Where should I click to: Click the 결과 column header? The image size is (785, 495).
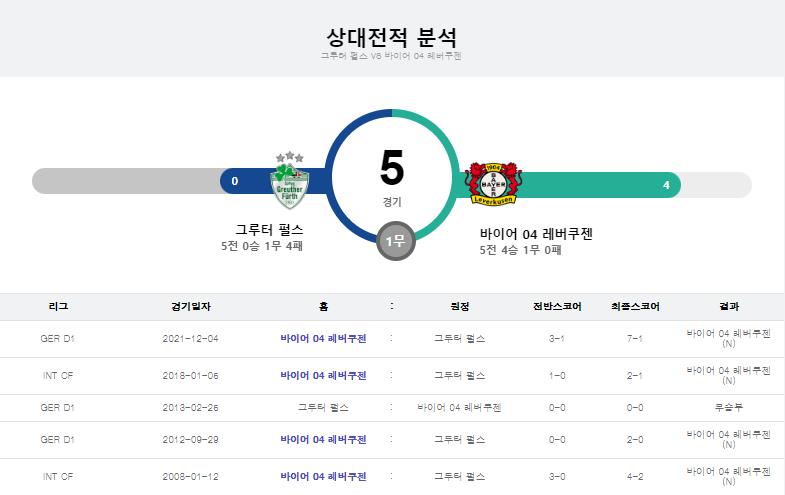728,306
